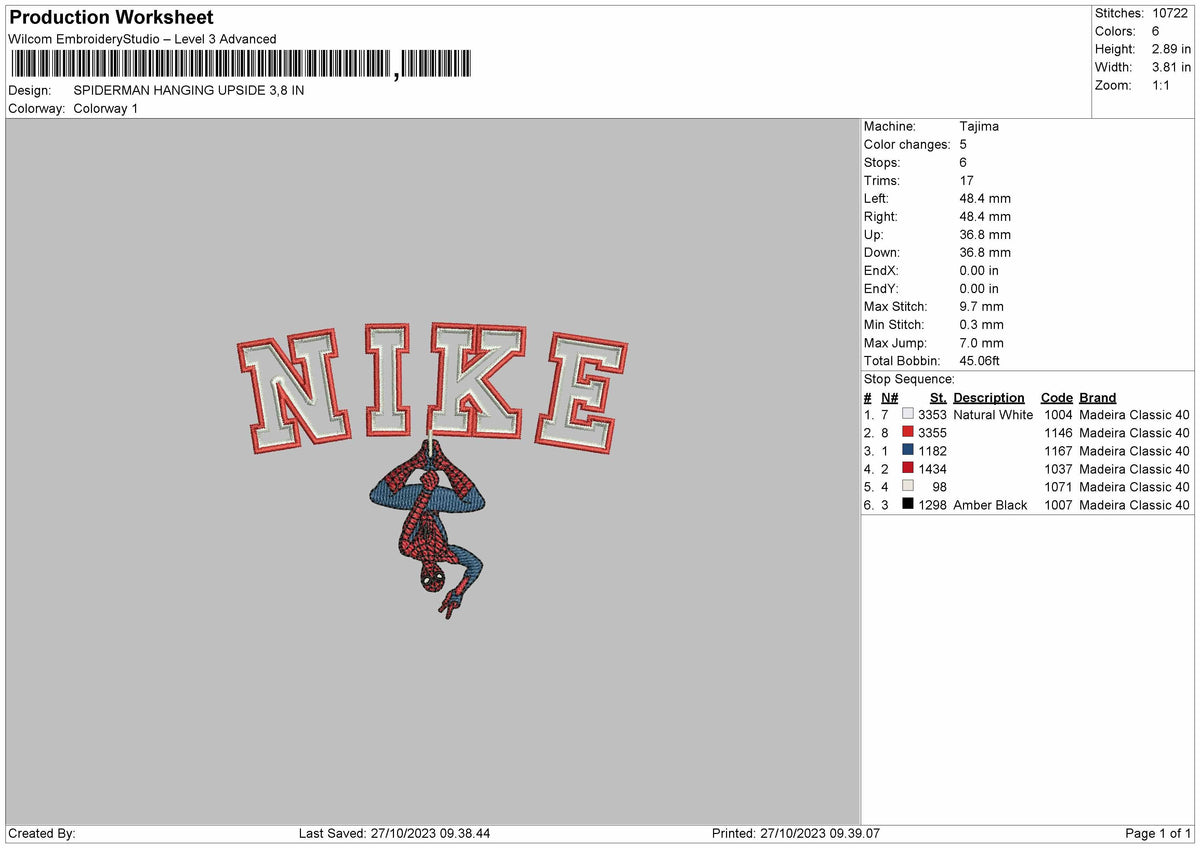Click the Height value 2.89 in
This screenshot has width=1200, height=848.
[x=1171, y=49]
